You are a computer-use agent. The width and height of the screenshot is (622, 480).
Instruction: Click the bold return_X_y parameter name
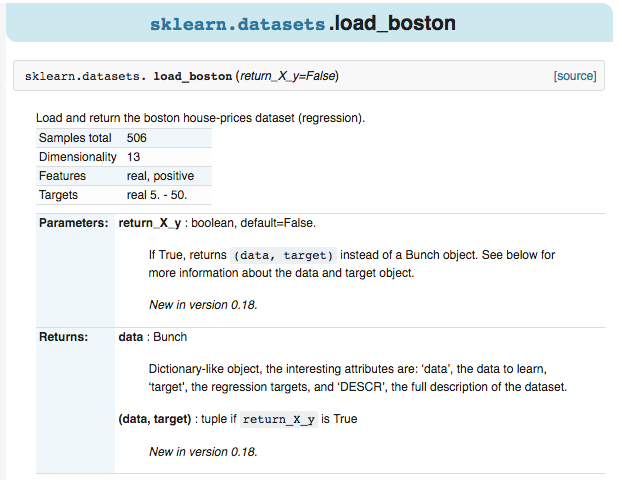coord(149,223)
